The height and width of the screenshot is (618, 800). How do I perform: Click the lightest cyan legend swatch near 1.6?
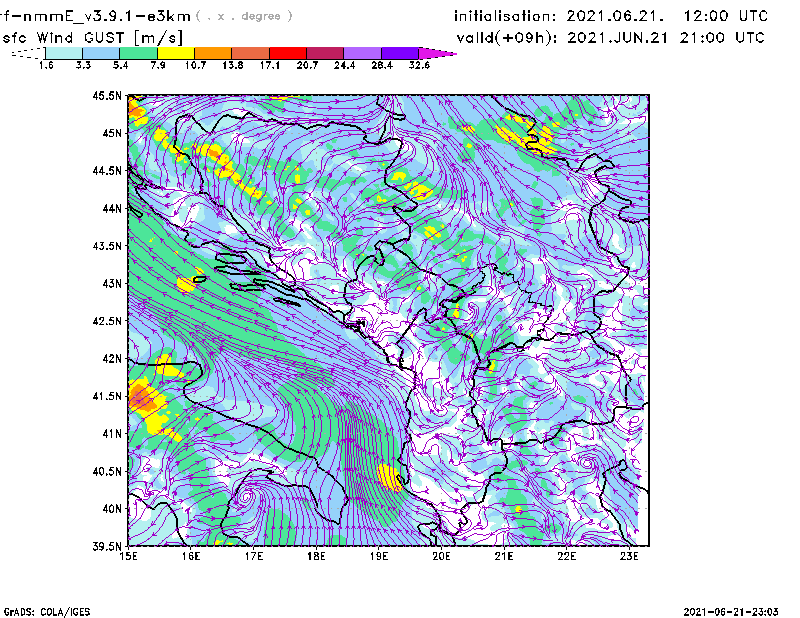click(64, 53)
